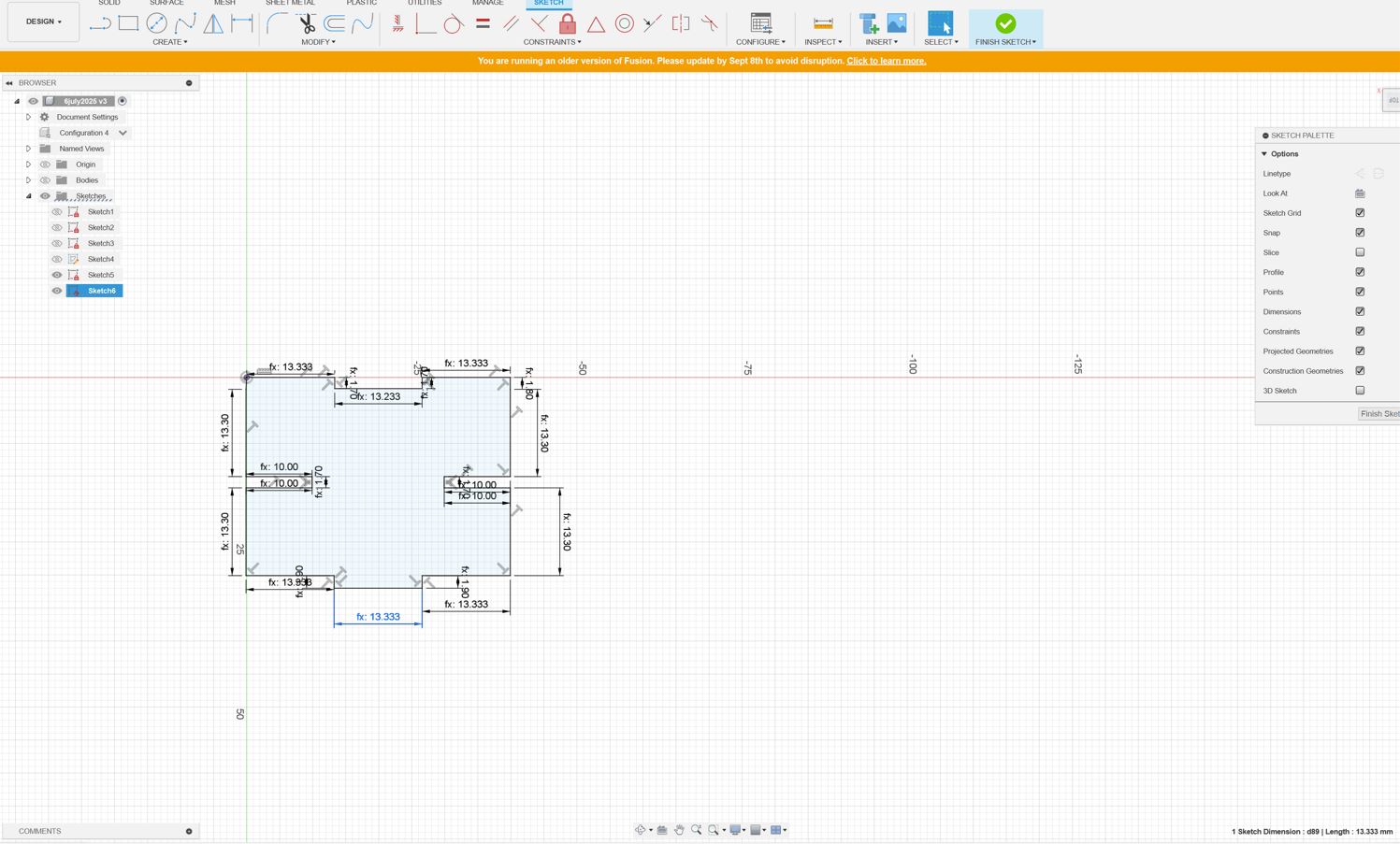The height and width of the screenshot is (844, 1400).
Task: Enable the Slice checkbox
Action: pos(1360,252)
